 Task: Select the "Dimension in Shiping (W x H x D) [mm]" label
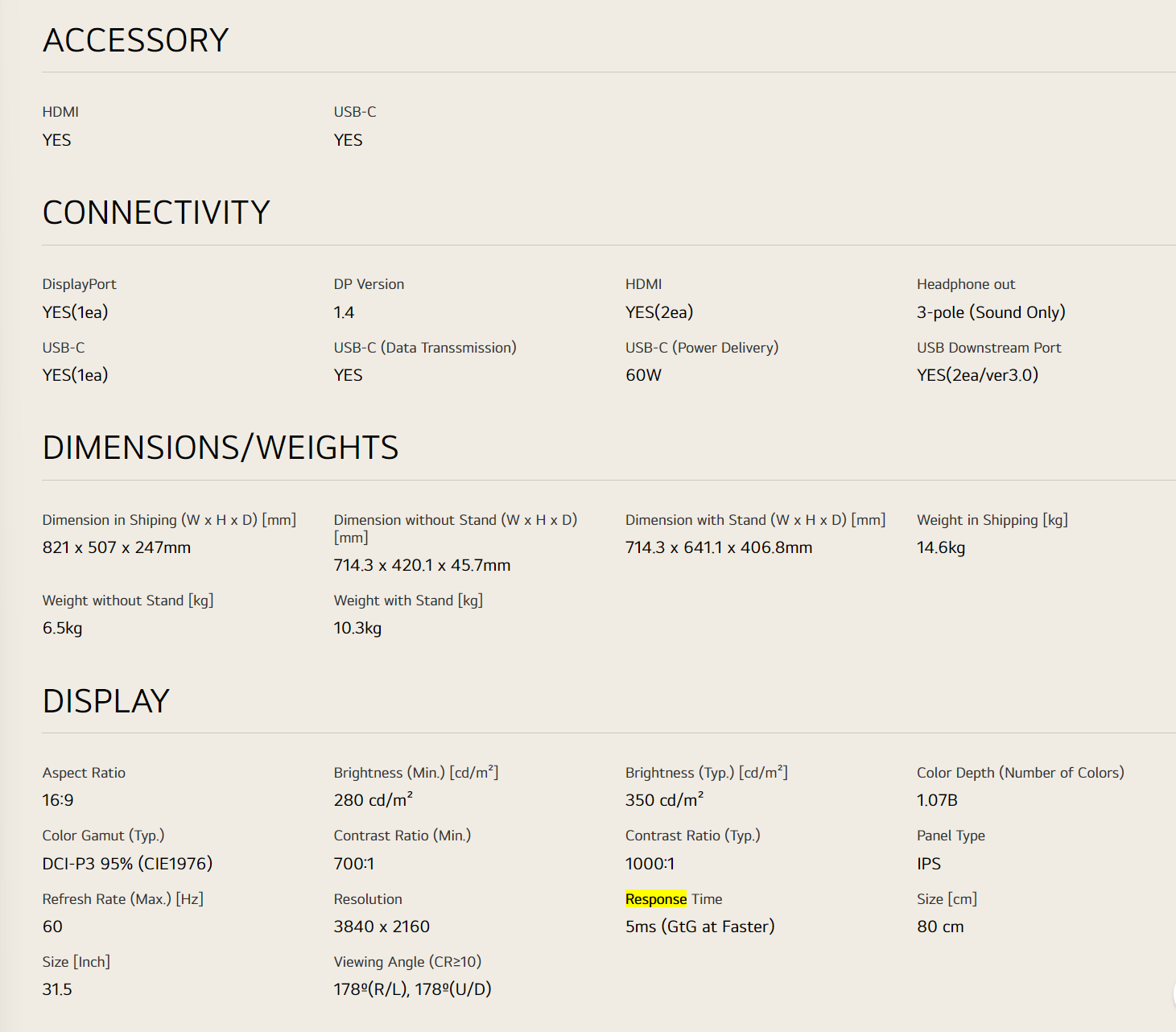[x=170, y=520]
